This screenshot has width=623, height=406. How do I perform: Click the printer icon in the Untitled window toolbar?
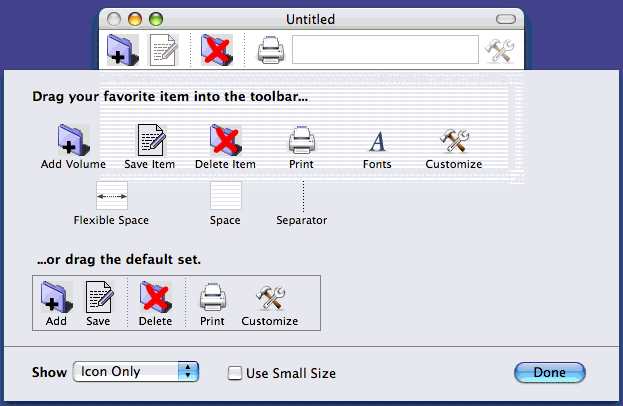coord(269,50)
